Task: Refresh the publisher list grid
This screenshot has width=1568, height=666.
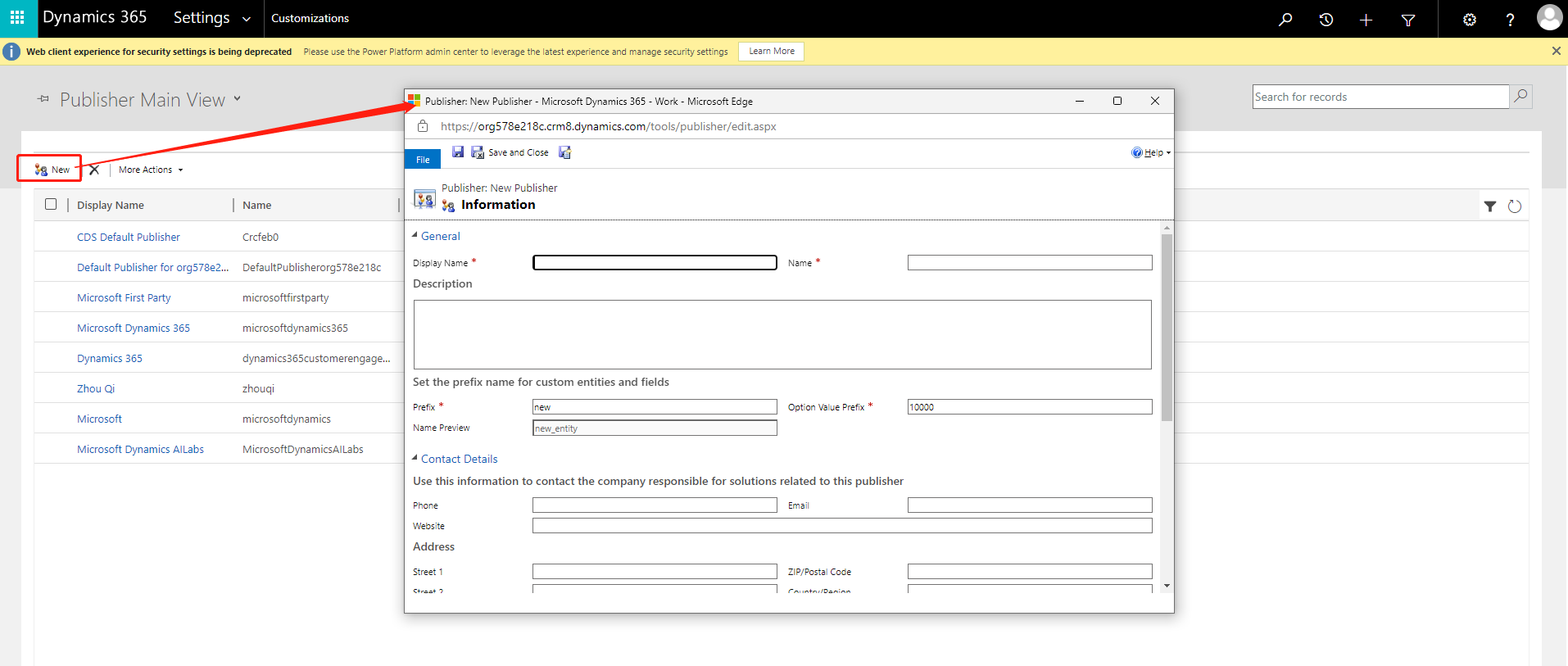Action: click(1515, 206)
